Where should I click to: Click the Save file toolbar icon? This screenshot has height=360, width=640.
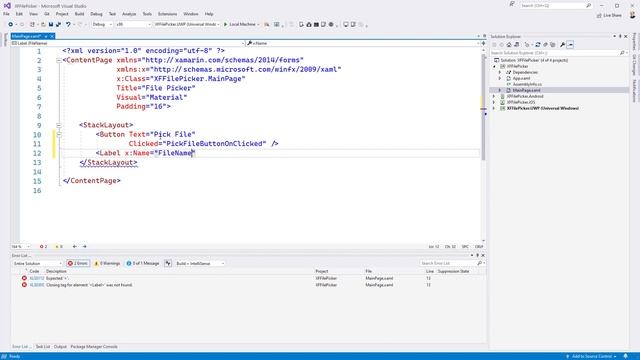pyautogui.click(x=51, y=24)
